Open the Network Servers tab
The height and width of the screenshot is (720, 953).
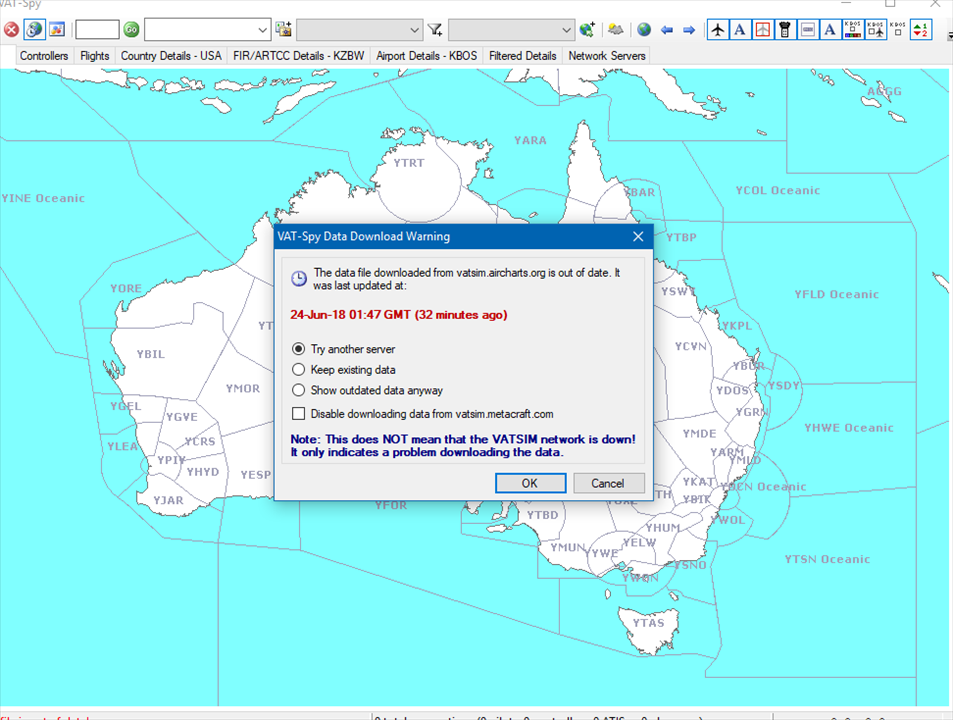pos(607,56)
